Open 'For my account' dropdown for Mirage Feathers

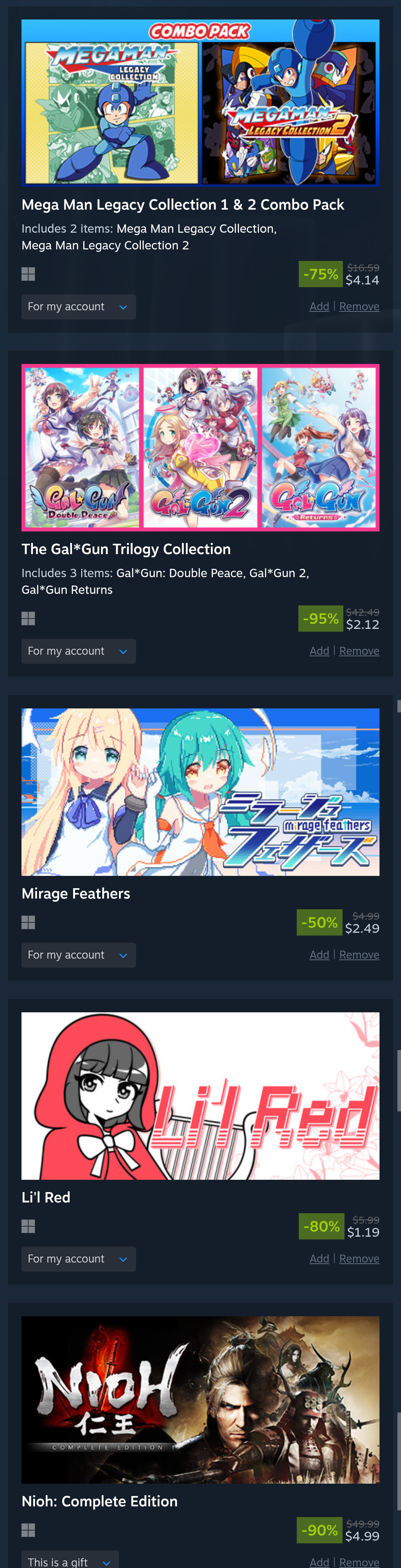pyautogui.click(x=78, y=955)
